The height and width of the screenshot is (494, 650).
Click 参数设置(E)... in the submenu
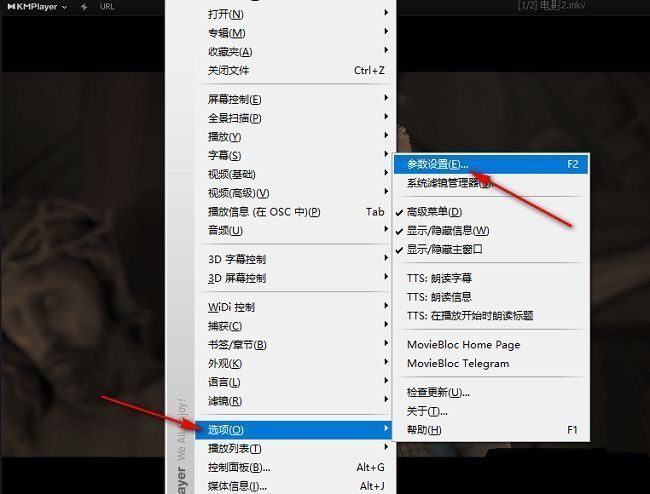[x=491, y=164]
